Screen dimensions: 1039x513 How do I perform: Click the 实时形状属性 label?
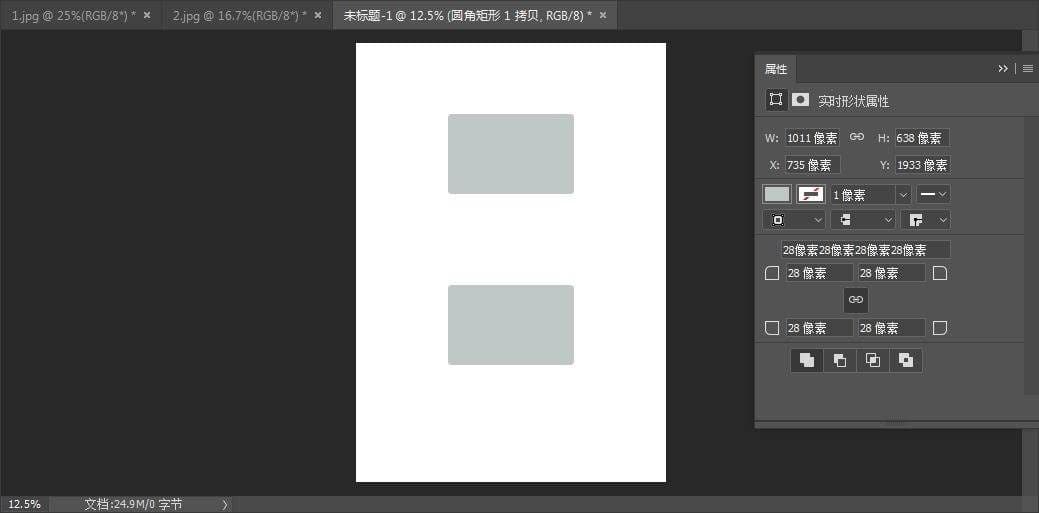tap(853, 101)
